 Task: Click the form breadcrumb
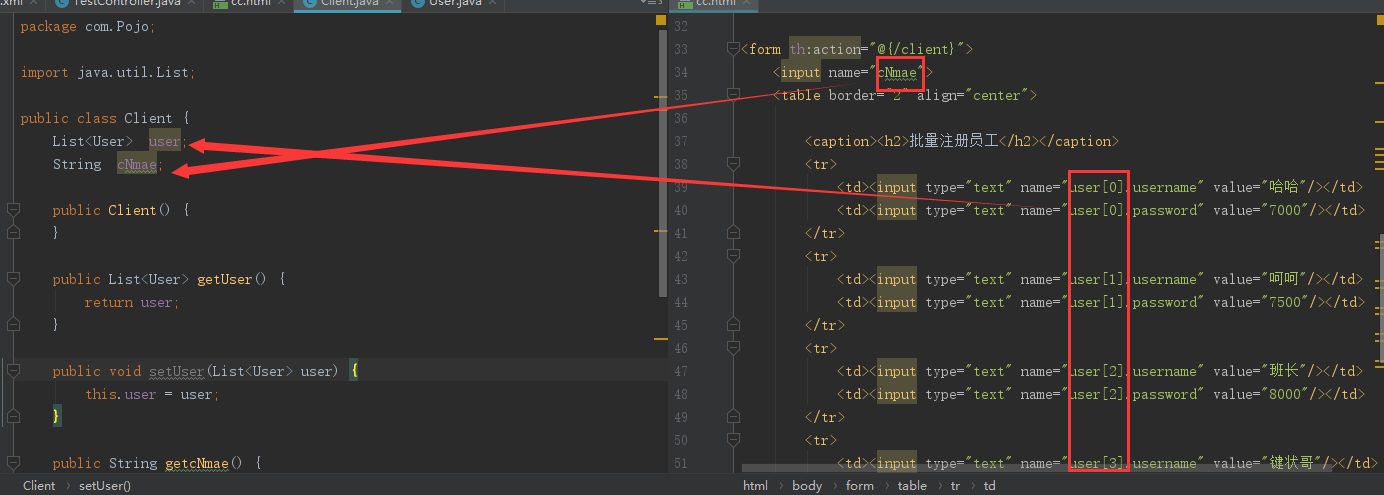(x=859, y=486)
